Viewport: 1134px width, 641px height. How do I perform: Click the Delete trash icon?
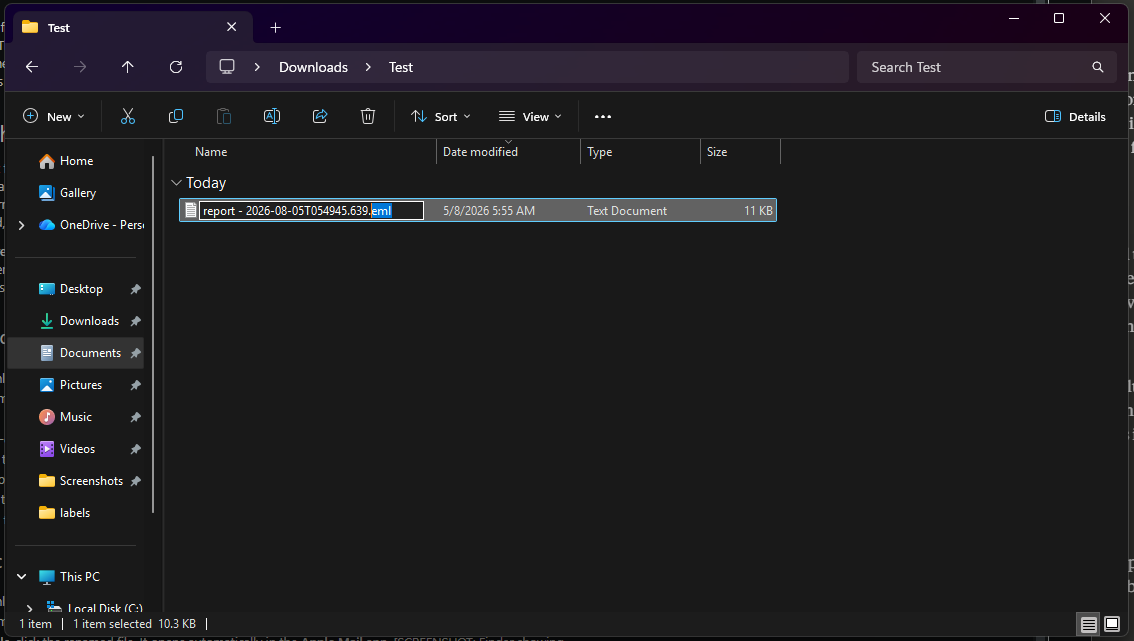tap(367, 116)
